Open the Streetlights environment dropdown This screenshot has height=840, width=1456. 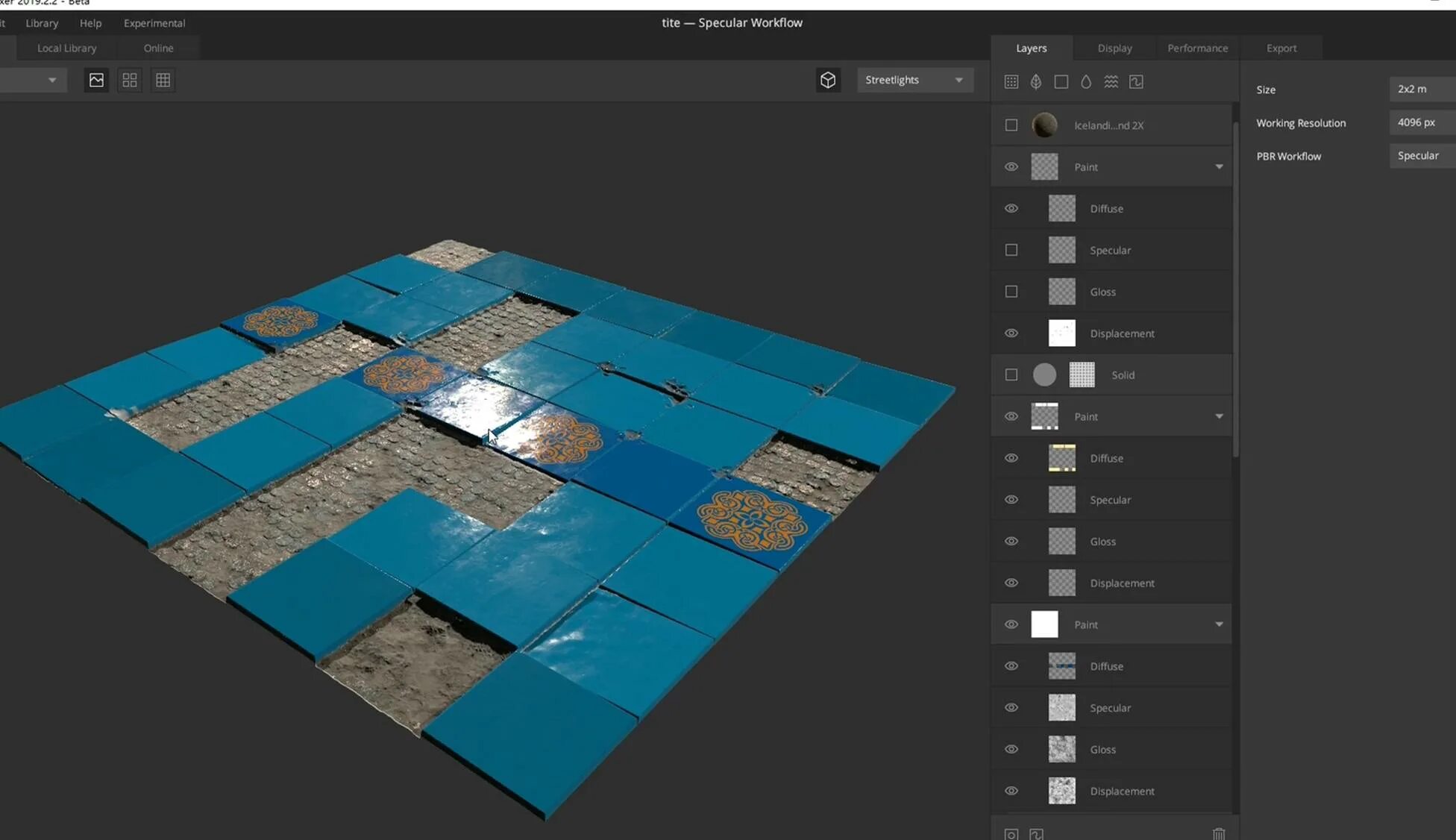(914, 80)
